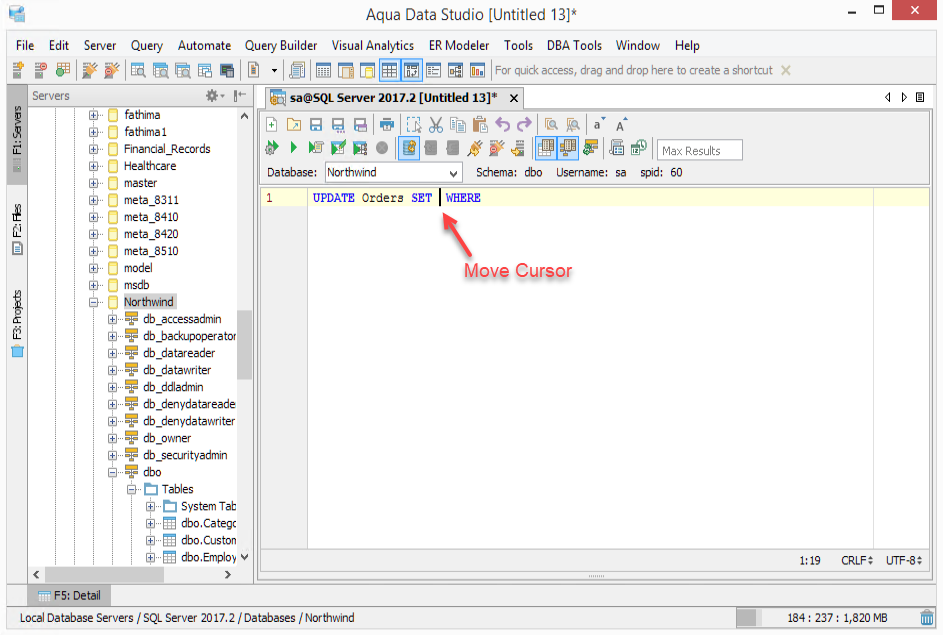
Task: Dismiss the quick access shortcut hint
Action: 785,70
